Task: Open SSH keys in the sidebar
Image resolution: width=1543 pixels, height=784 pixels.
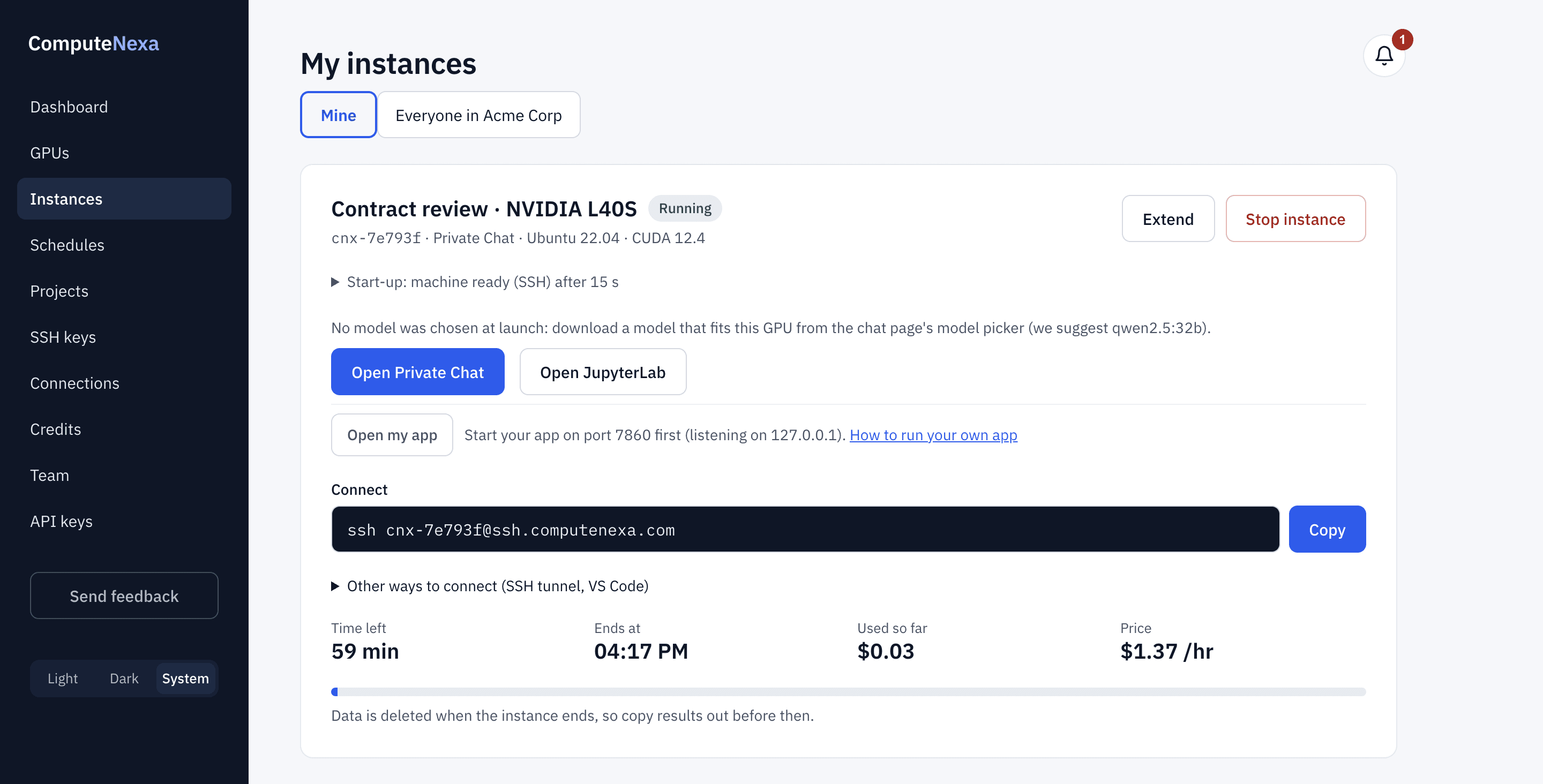Action: (124, 337)
